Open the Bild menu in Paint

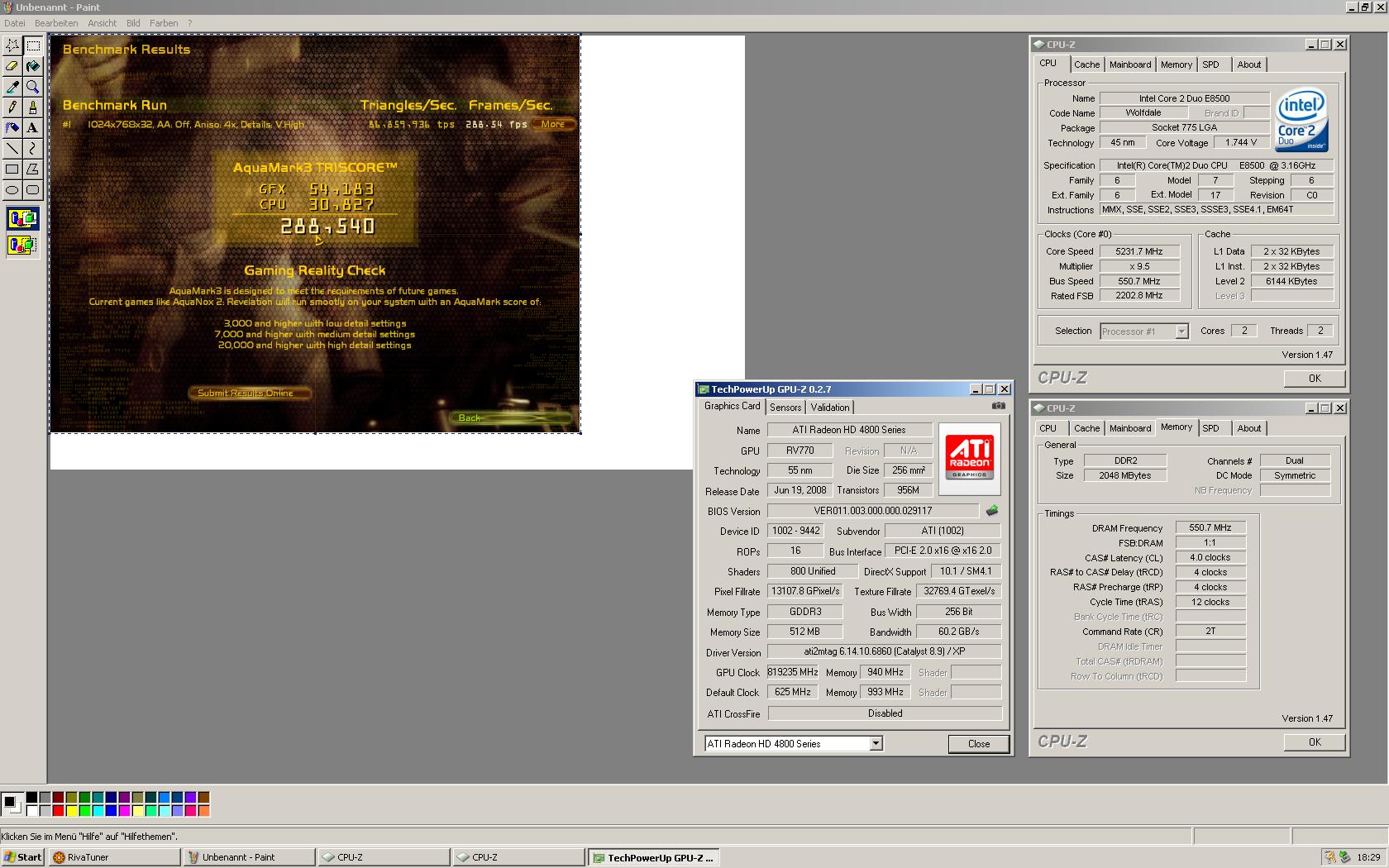(133, 23)
